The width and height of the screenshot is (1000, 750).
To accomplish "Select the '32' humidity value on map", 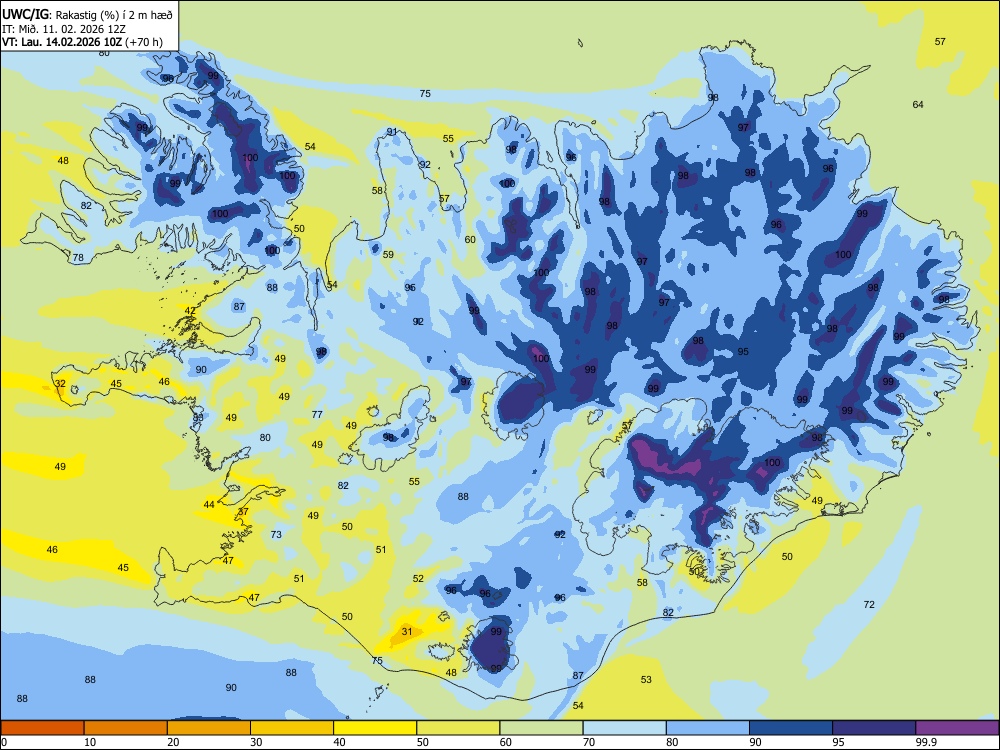I will coord(60,383).
